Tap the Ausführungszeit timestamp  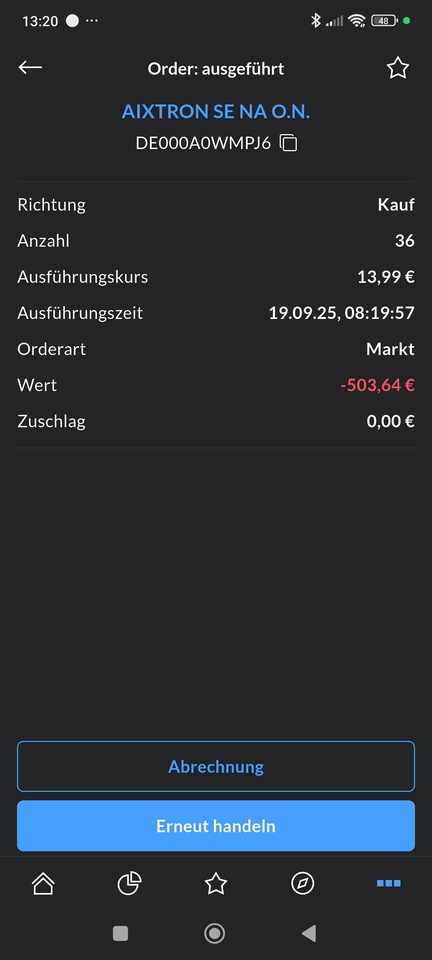[342, 313]
